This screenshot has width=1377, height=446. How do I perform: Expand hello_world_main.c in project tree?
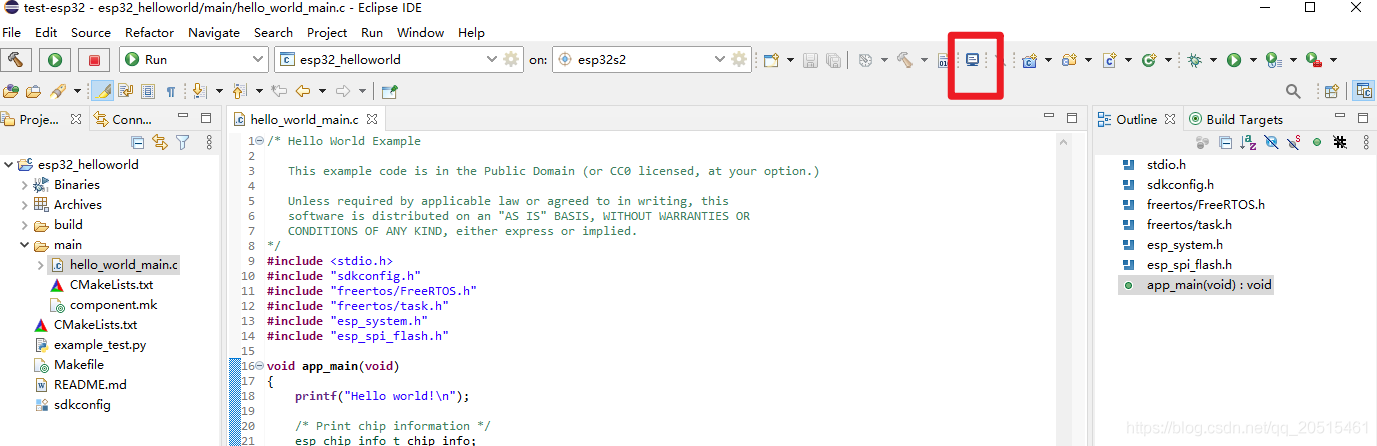pyautogui.click(x=40, y=264)
